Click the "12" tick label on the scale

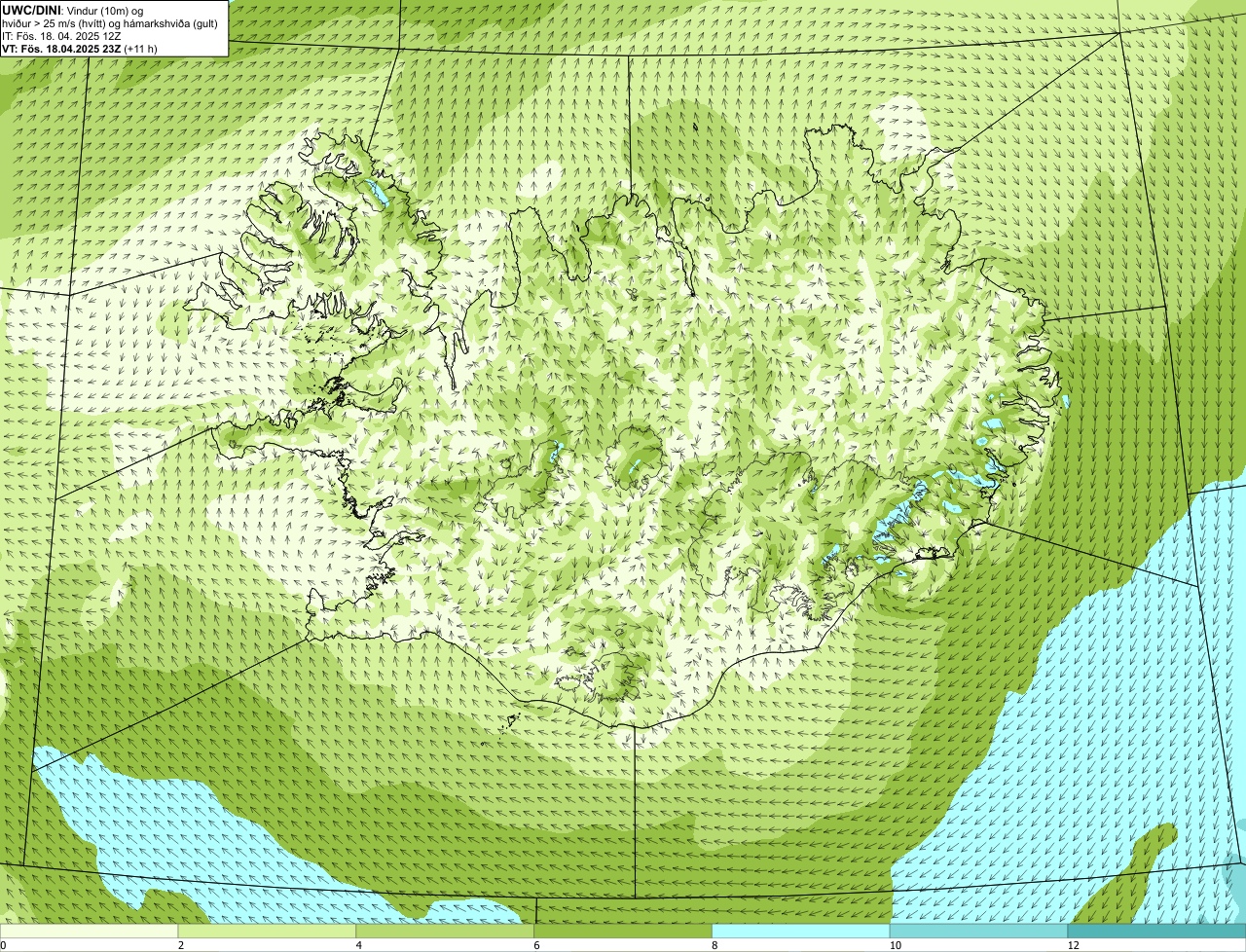pos(1073,945)
